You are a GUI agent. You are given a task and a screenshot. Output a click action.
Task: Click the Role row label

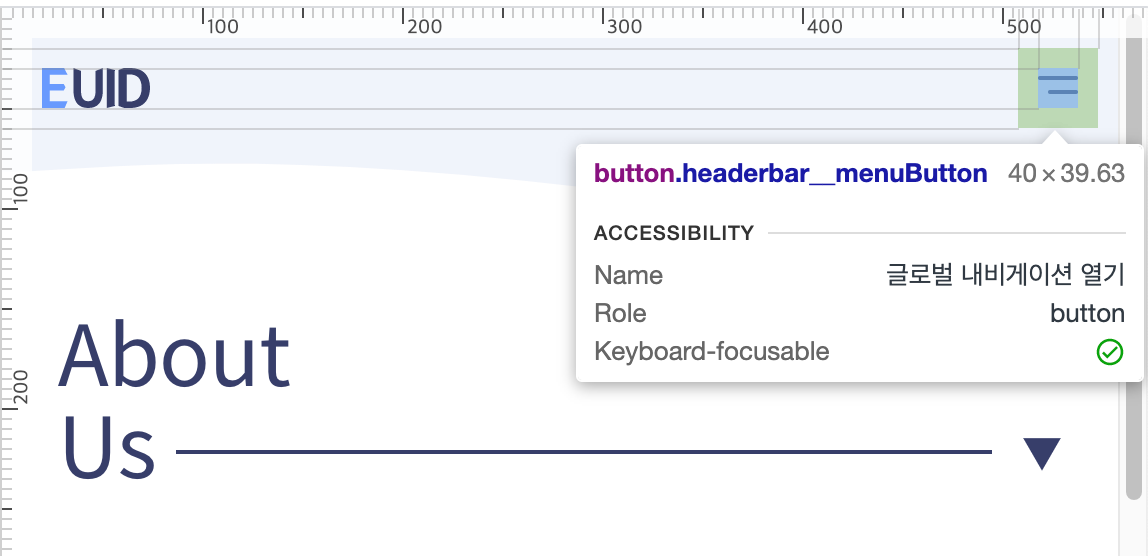pyautogui.click(x=620, y=314)
